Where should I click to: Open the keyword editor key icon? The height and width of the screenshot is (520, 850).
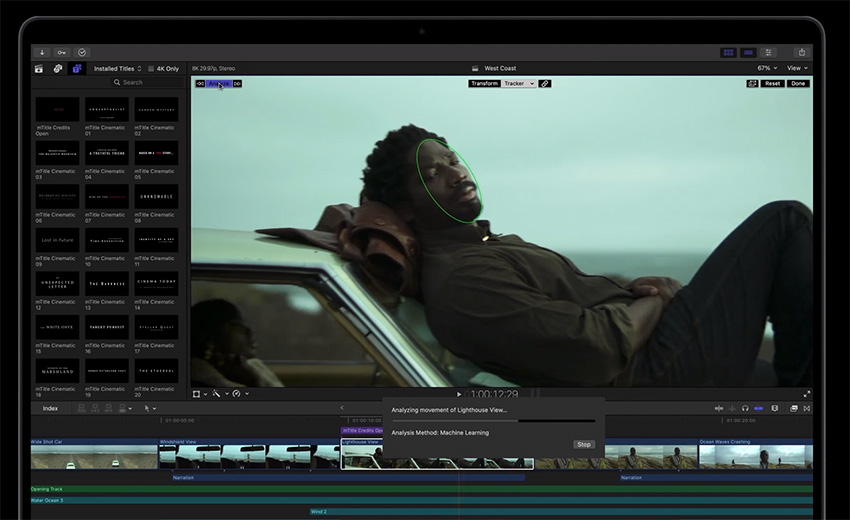(x=62, y=53)
